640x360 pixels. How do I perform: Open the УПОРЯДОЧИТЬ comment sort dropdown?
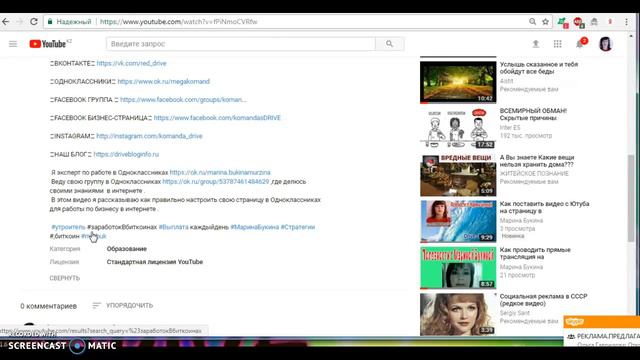tap(123, 305)
